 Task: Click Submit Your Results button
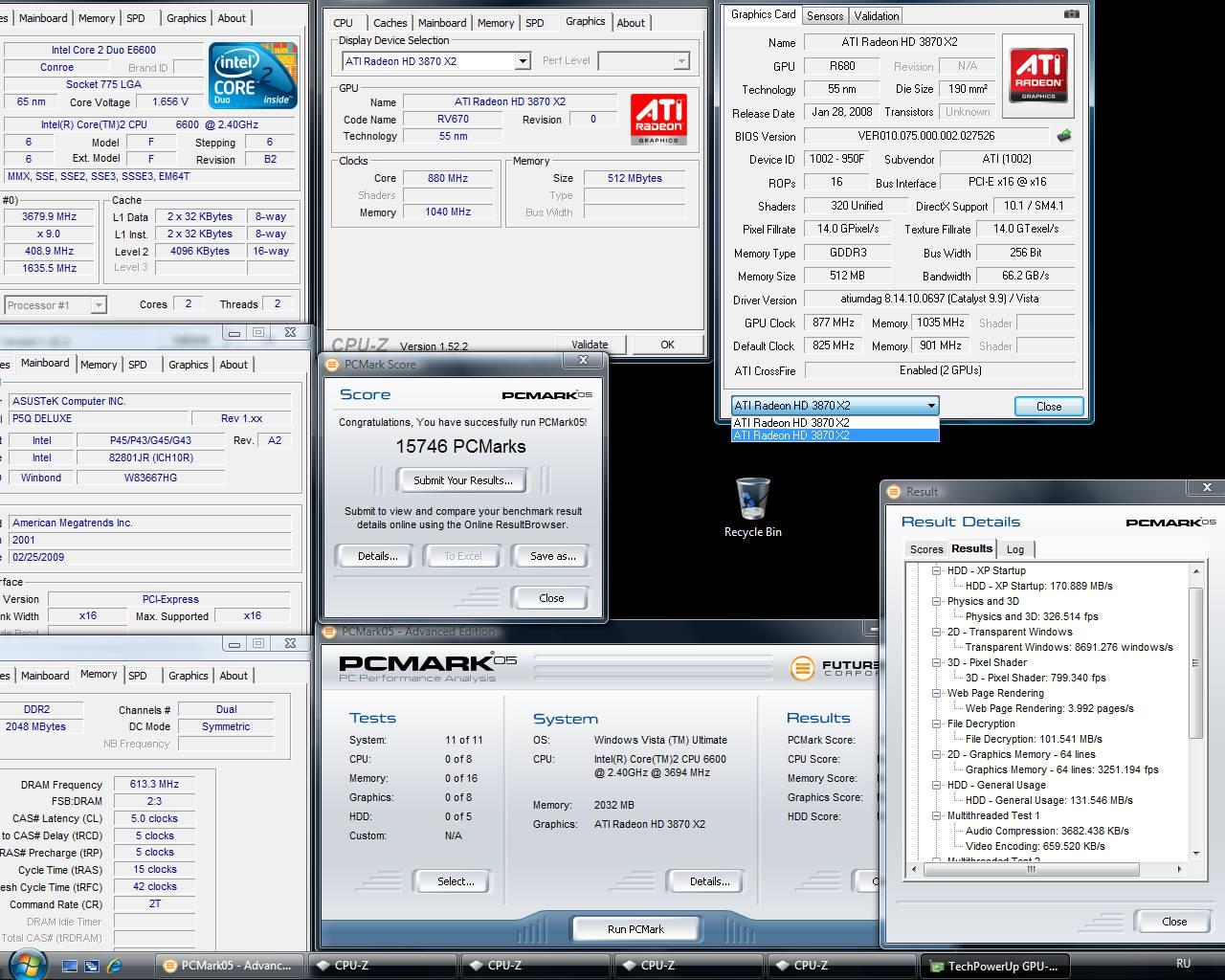pos(463,480)
